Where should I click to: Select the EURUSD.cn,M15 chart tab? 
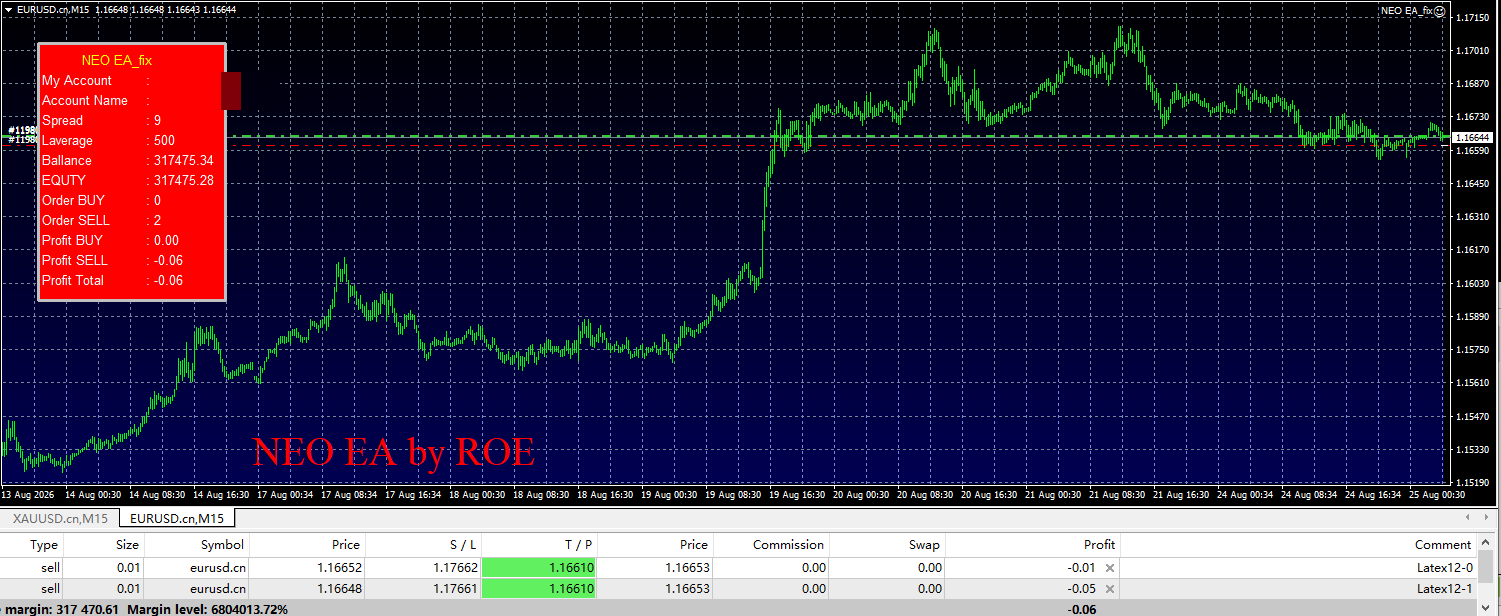coord(176,518)
